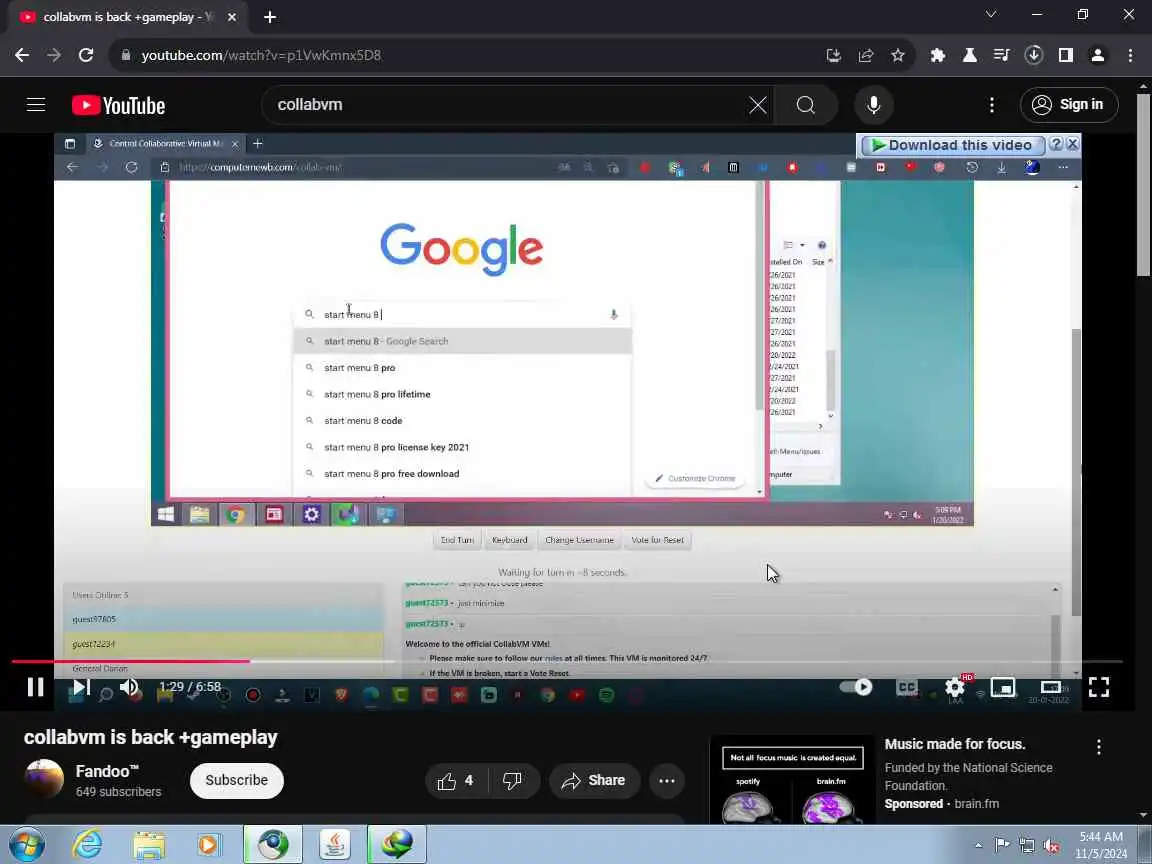Open Windows Explorer folder on taskbar

click(x=149, y=844)
